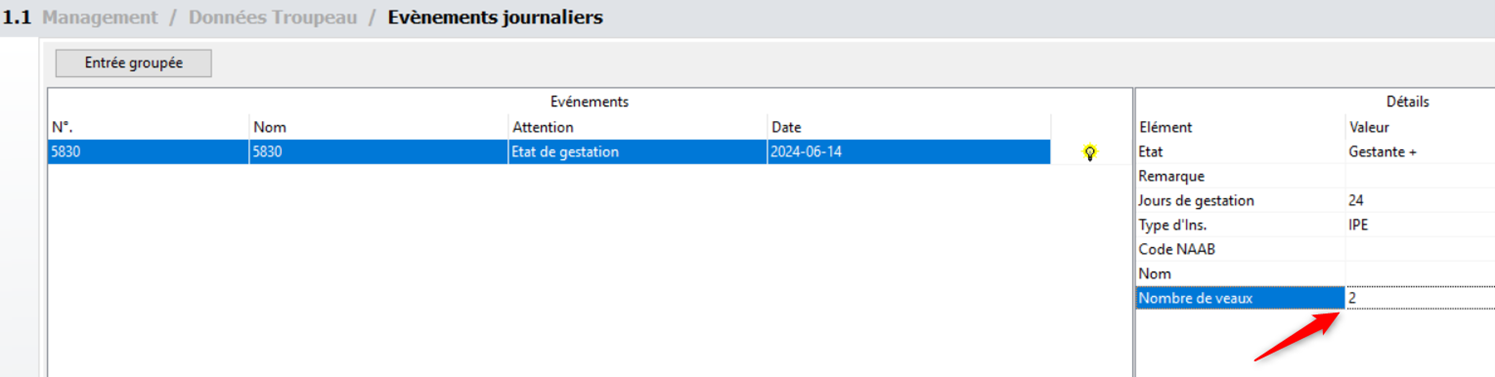The width and height of the screenshot is (1495, 377).
Task: Click the Valeur column header in Détails
Action: tap(1420, 127)
